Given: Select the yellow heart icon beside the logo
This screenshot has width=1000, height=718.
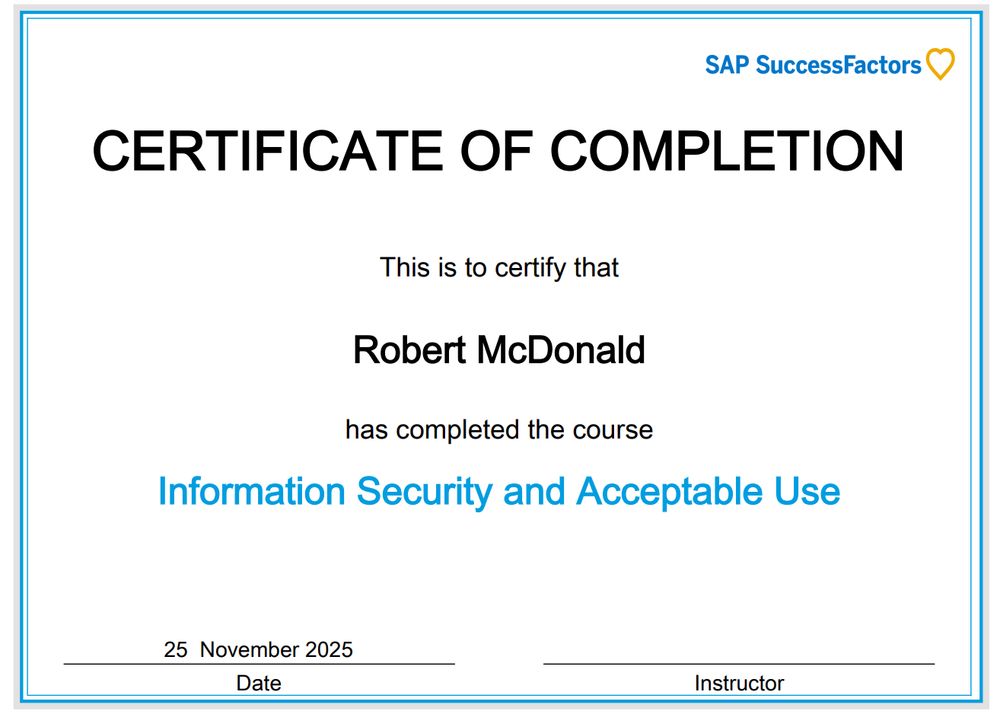Looking at the screenshot, I should [x=940, y=64].
